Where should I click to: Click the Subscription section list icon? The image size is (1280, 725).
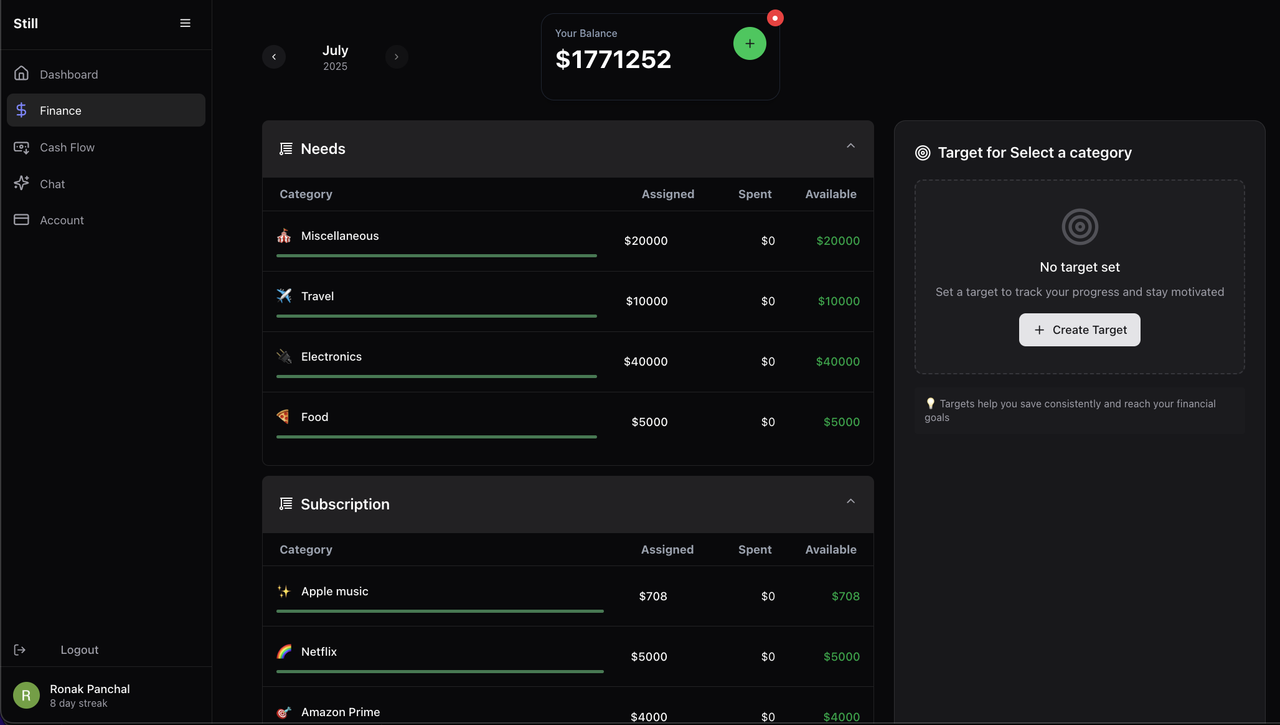(x=285, y=504)
